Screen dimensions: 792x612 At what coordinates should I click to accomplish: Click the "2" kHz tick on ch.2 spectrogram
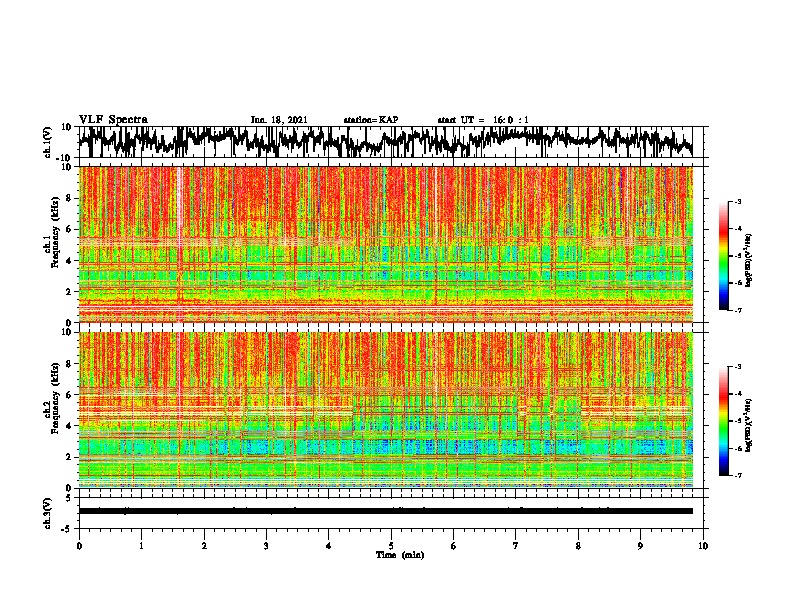69,457
